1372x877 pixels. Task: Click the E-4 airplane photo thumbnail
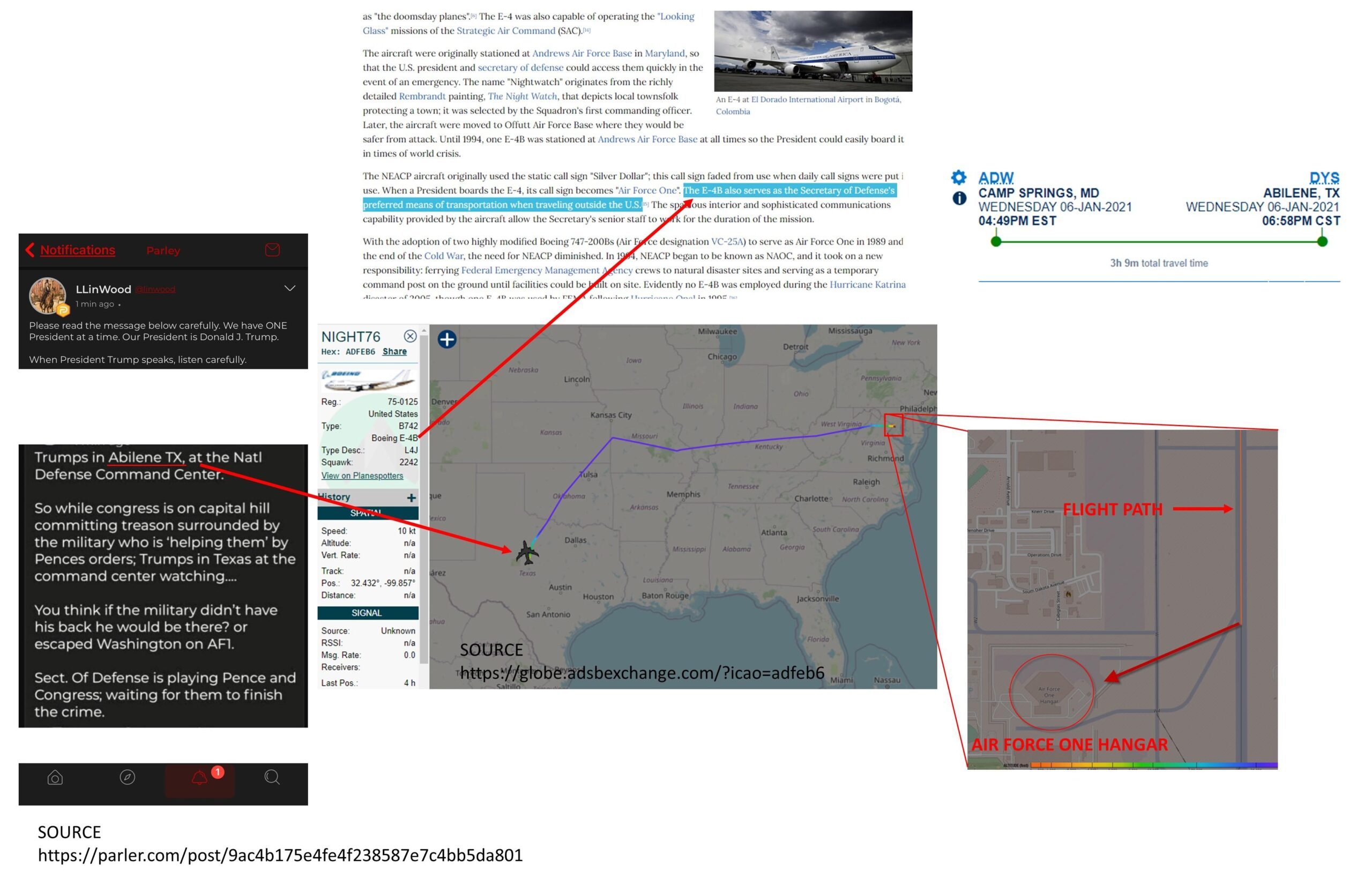(x=812, y=51)
